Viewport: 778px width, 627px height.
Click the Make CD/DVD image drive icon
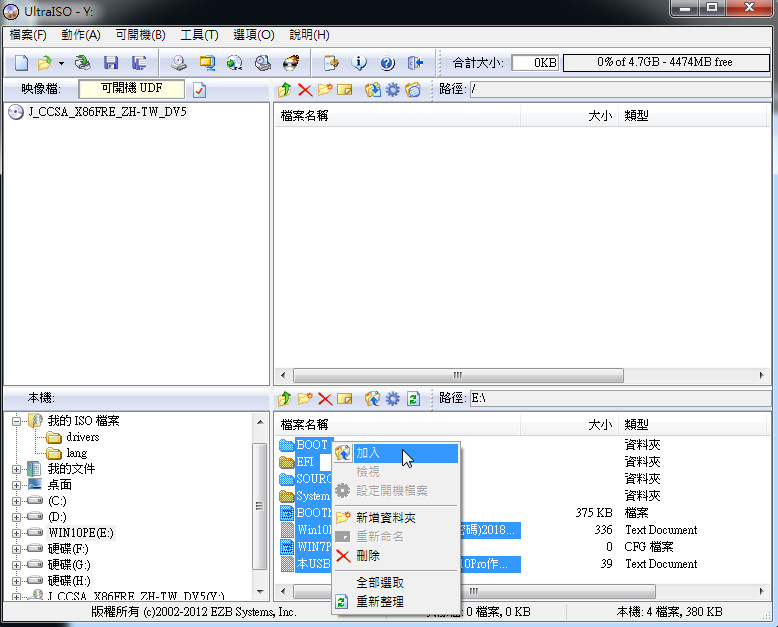click(179, 63)
